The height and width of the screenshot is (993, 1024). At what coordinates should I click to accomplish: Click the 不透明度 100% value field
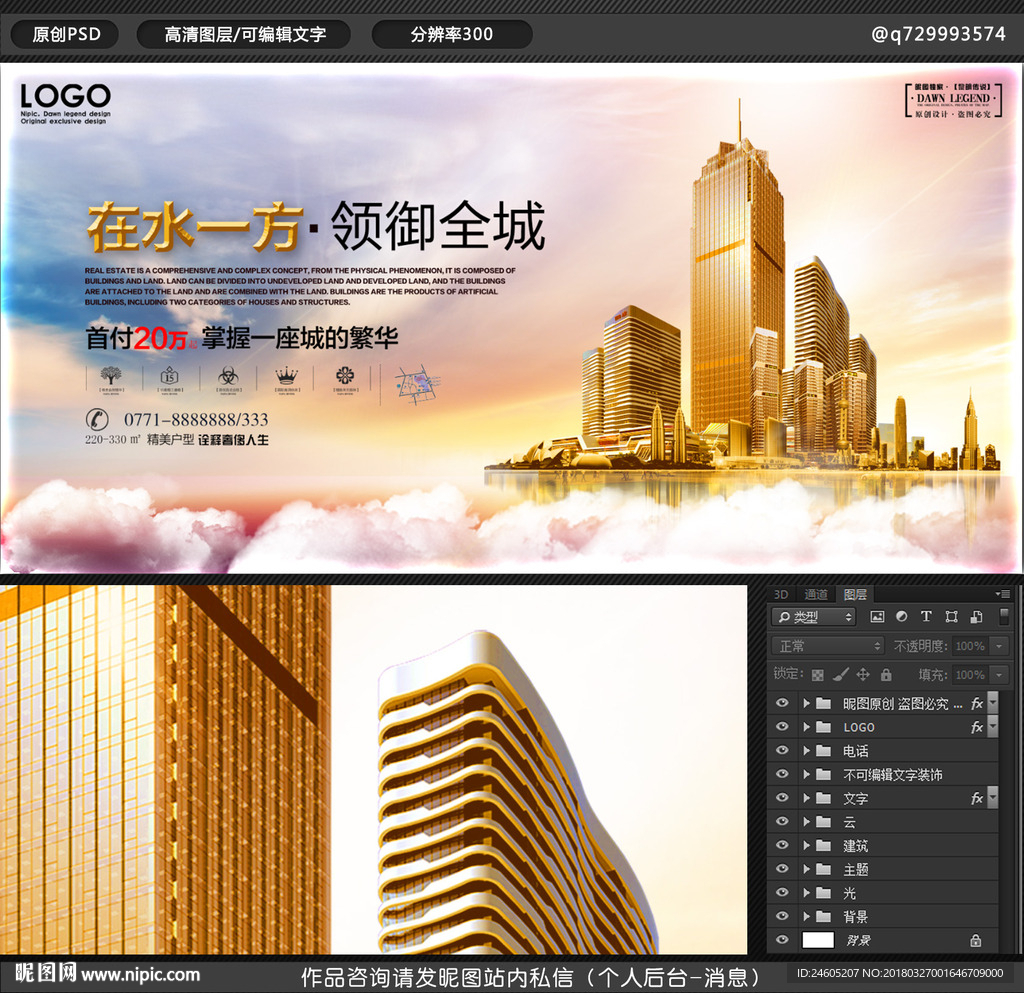[970, 646]
